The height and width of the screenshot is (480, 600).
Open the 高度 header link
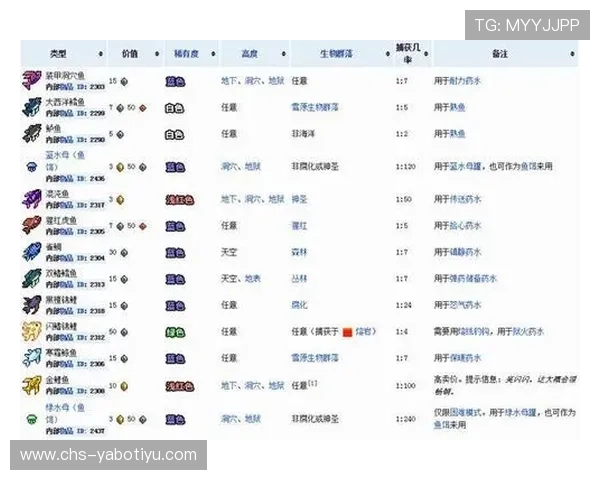(x=249, y=54)
